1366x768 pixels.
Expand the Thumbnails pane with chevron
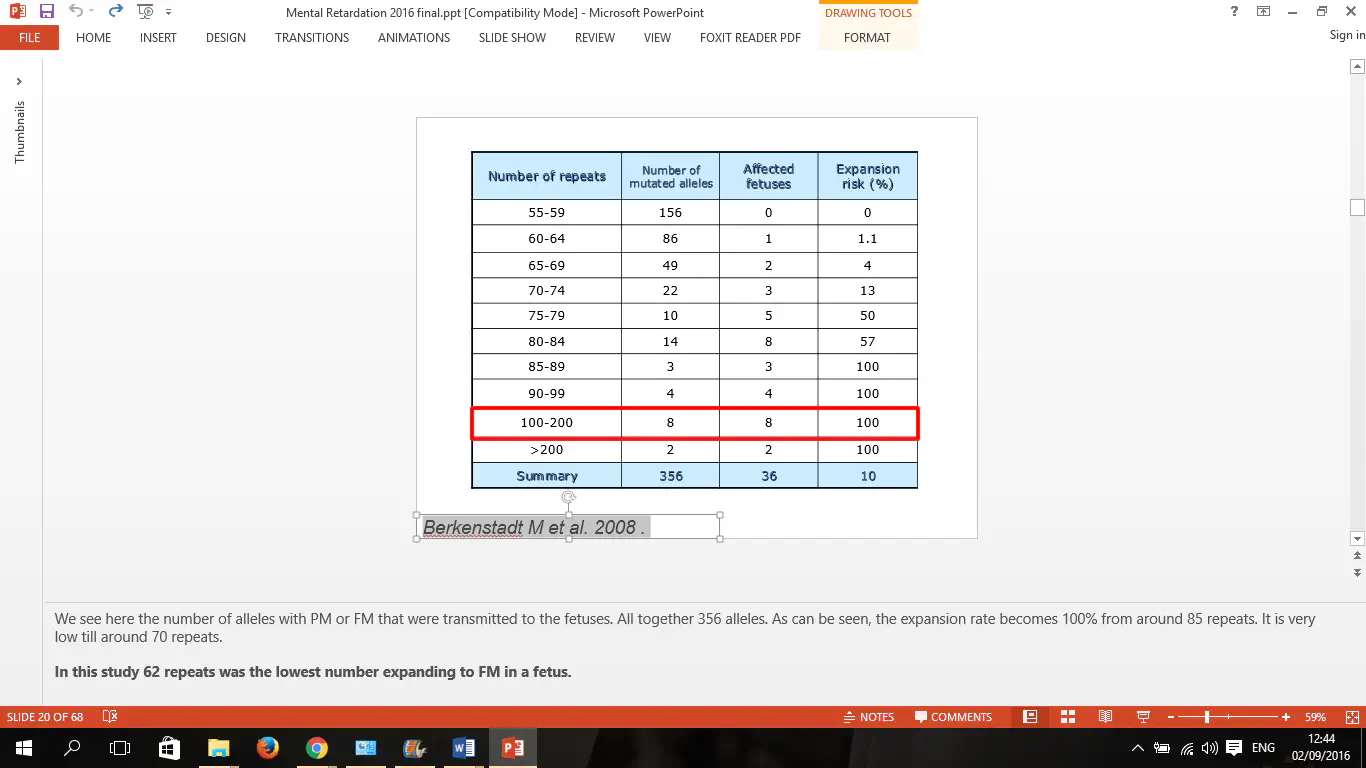[x=19, y=82]
